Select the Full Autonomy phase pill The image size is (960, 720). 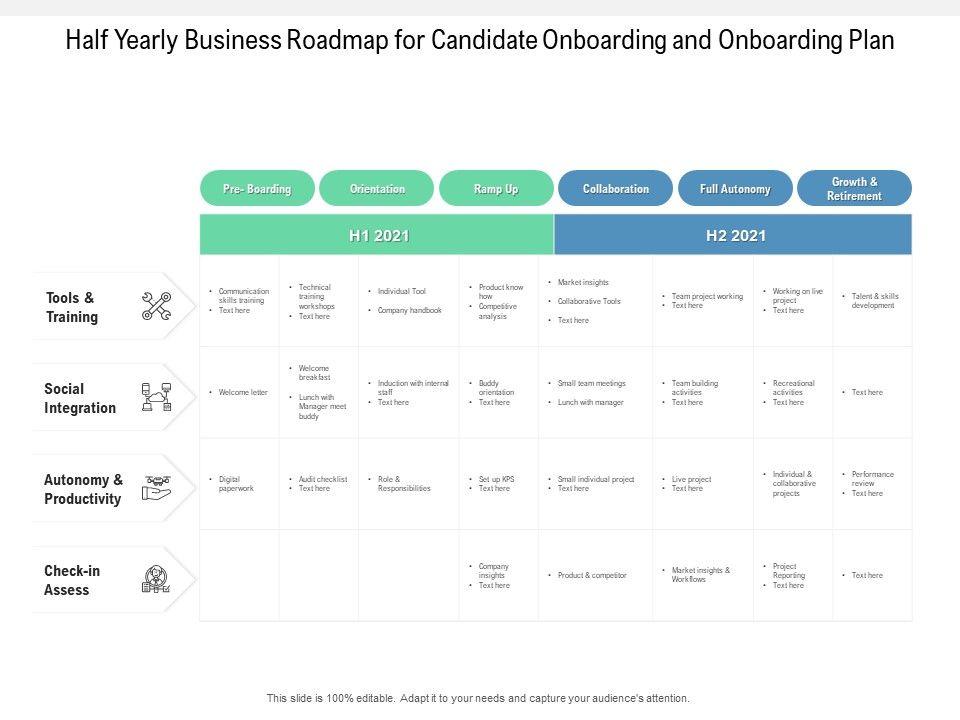tap(735, 189)
